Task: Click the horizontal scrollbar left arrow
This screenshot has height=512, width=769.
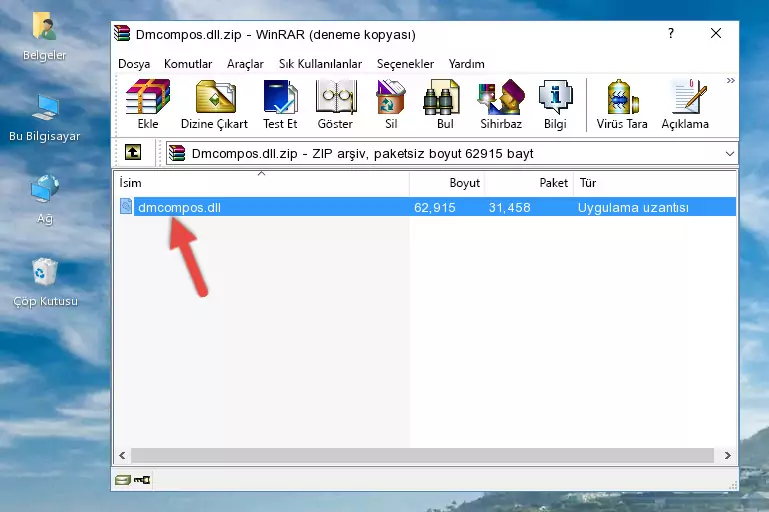Action: [122, 455]
